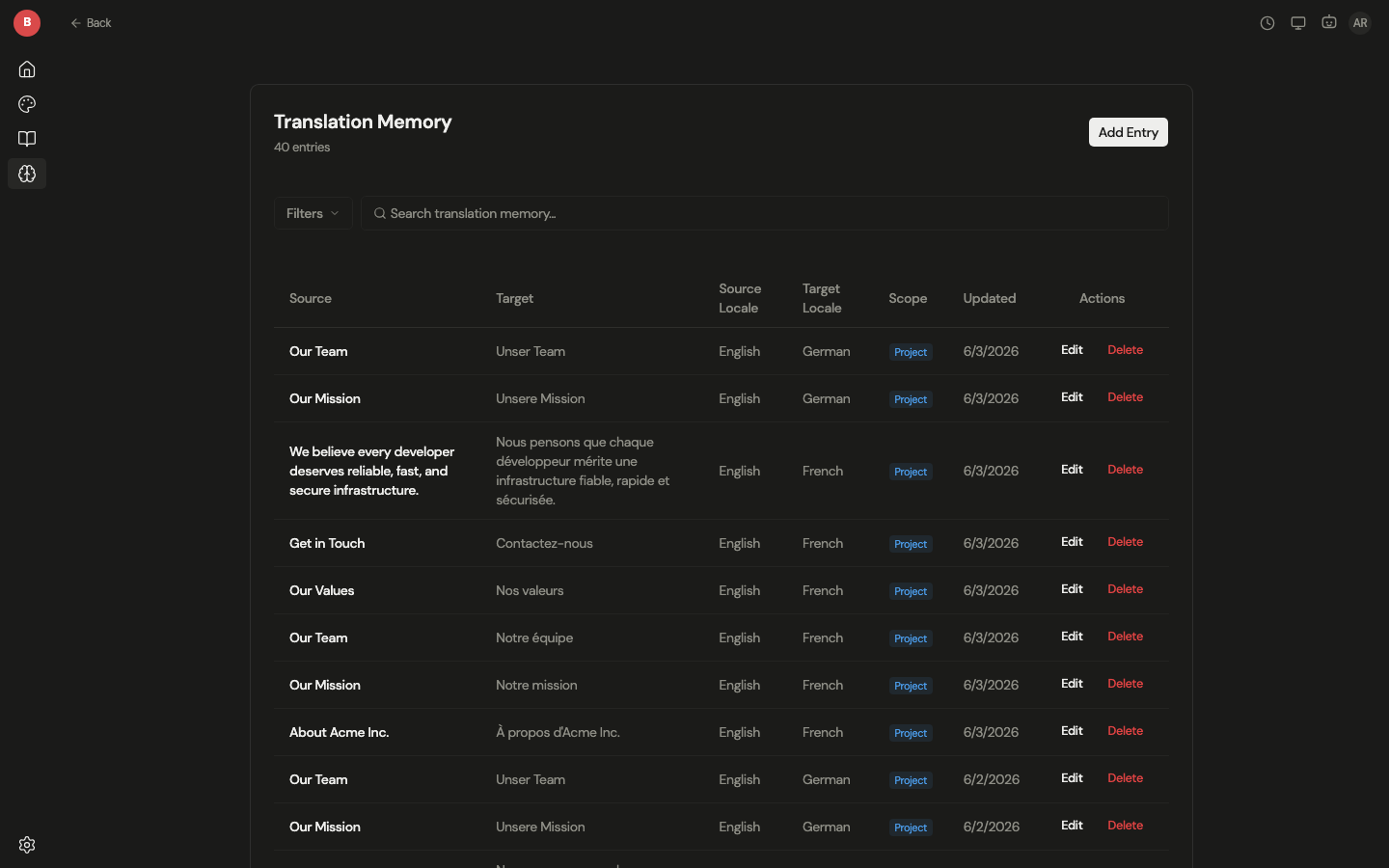Open the glossary book icon in sidebar
Screen dimensions: 1389x868
pos(27,139)
